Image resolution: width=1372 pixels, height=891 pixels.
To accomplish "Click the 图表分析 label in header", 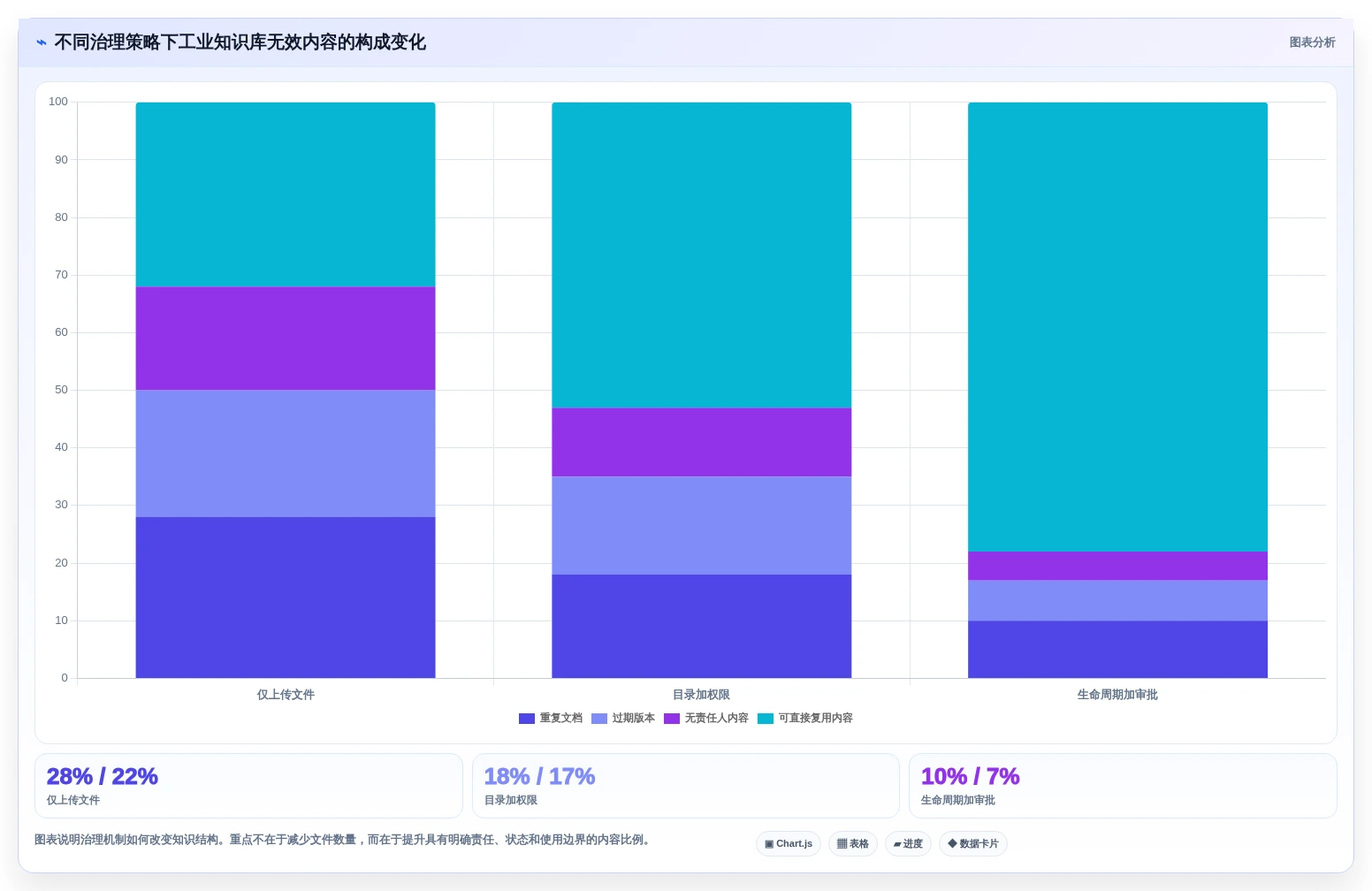I will (1312, 42).
